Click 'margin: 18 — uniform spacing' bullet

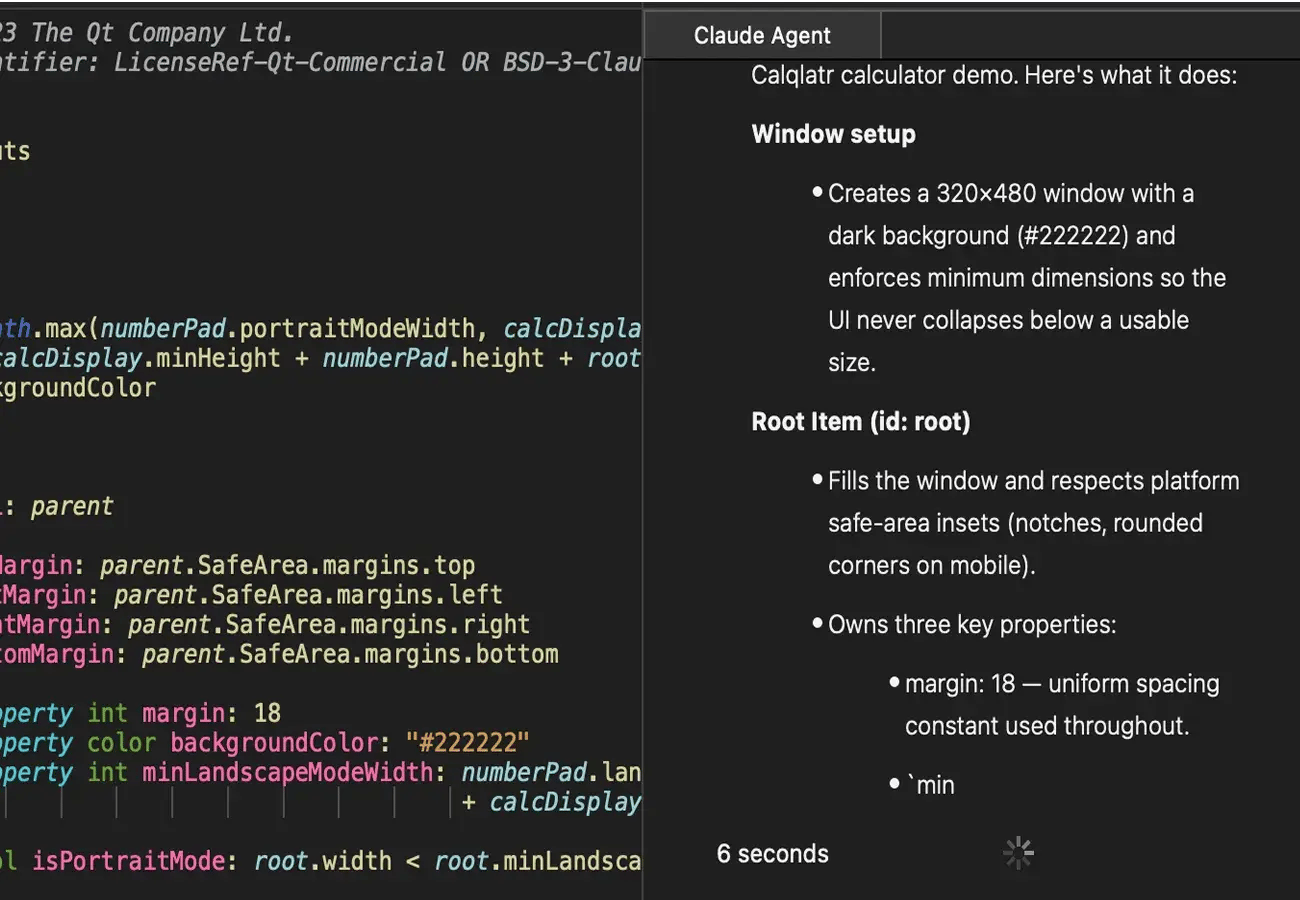(1062, 684)
